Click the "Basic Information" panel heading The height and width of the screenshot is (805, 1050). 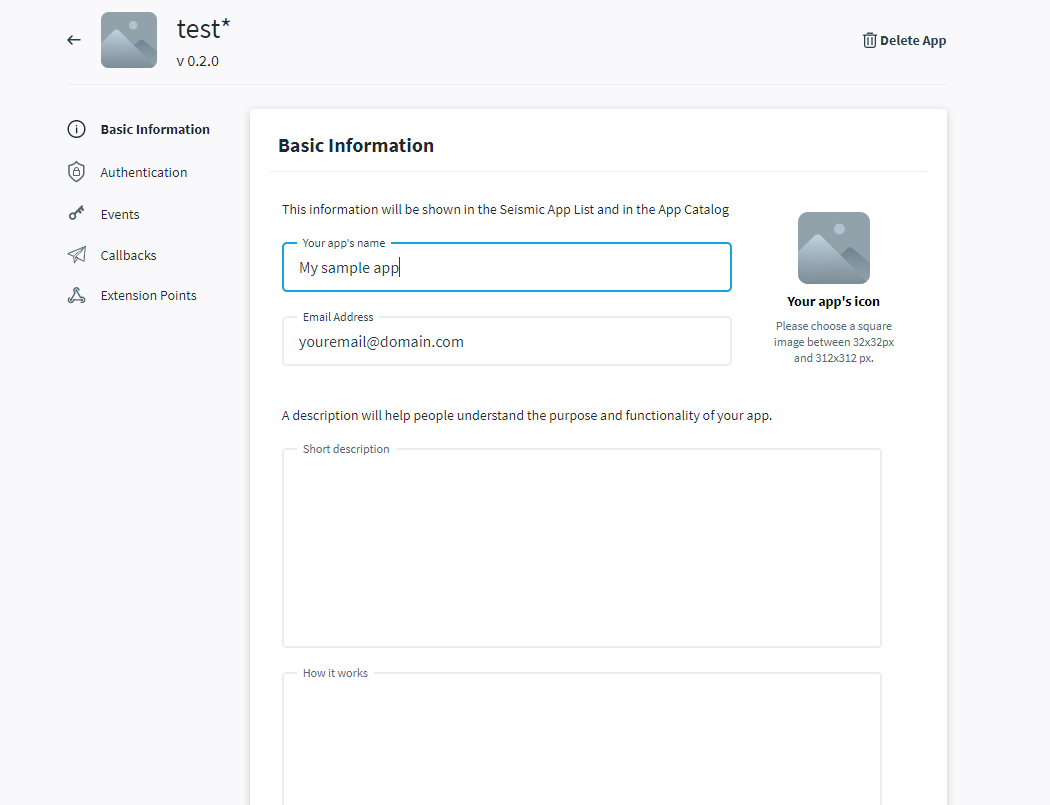click(x=356, y=145)
